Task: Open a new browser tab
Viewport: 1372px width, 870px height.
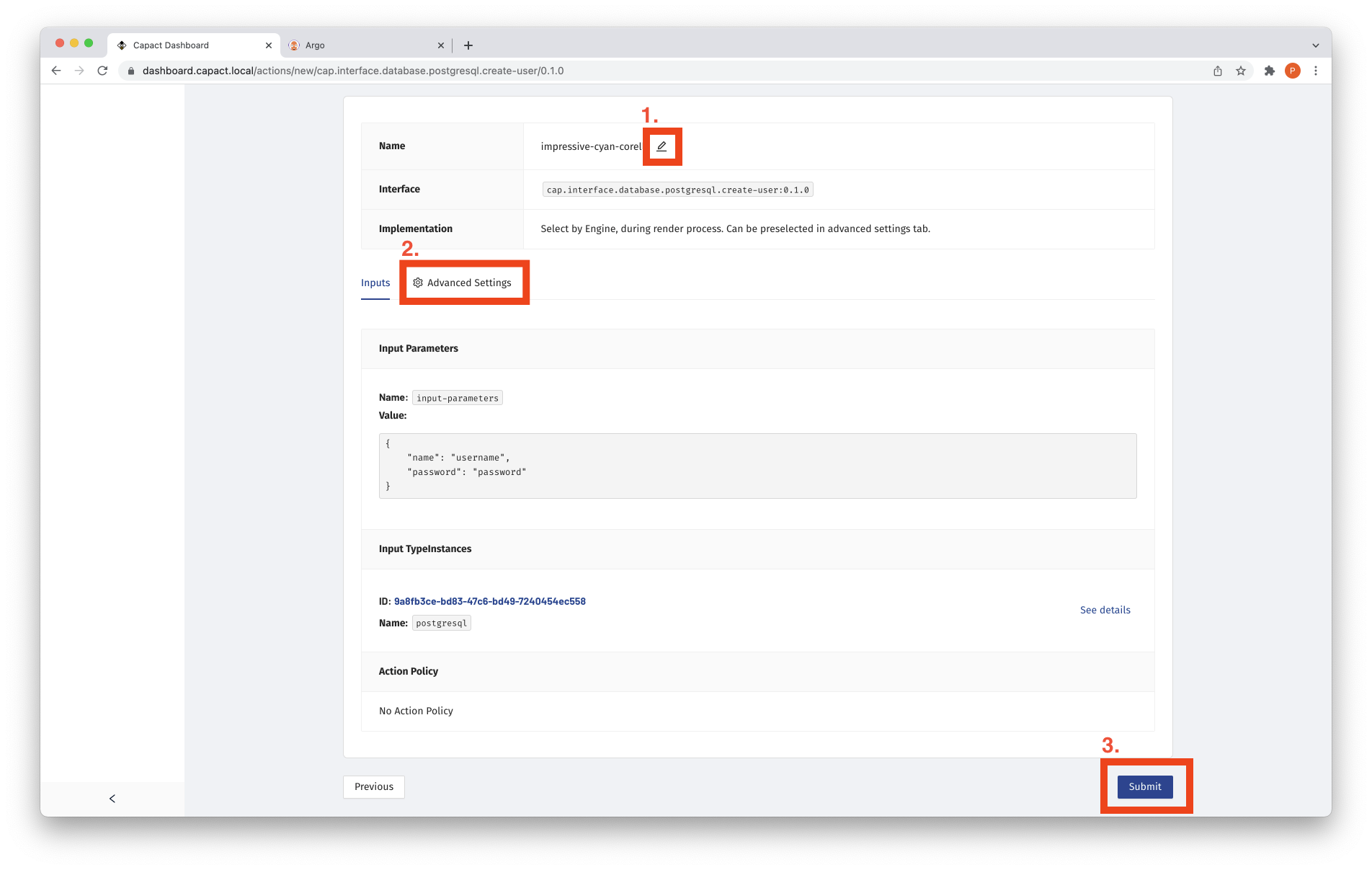Action: point(468,45)
